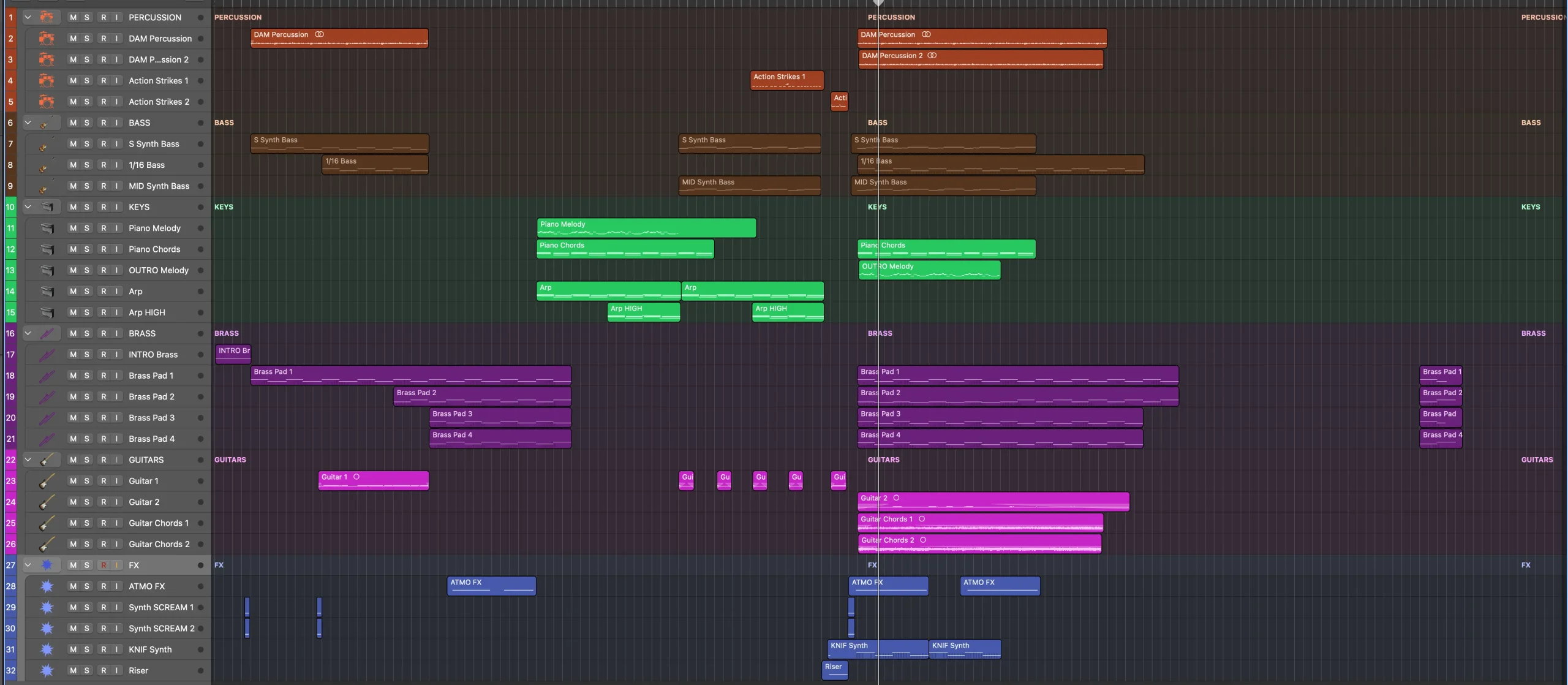
Task: Mute the 1/16 Bass track
Action: pyautogui.click(x=73, y=165)
